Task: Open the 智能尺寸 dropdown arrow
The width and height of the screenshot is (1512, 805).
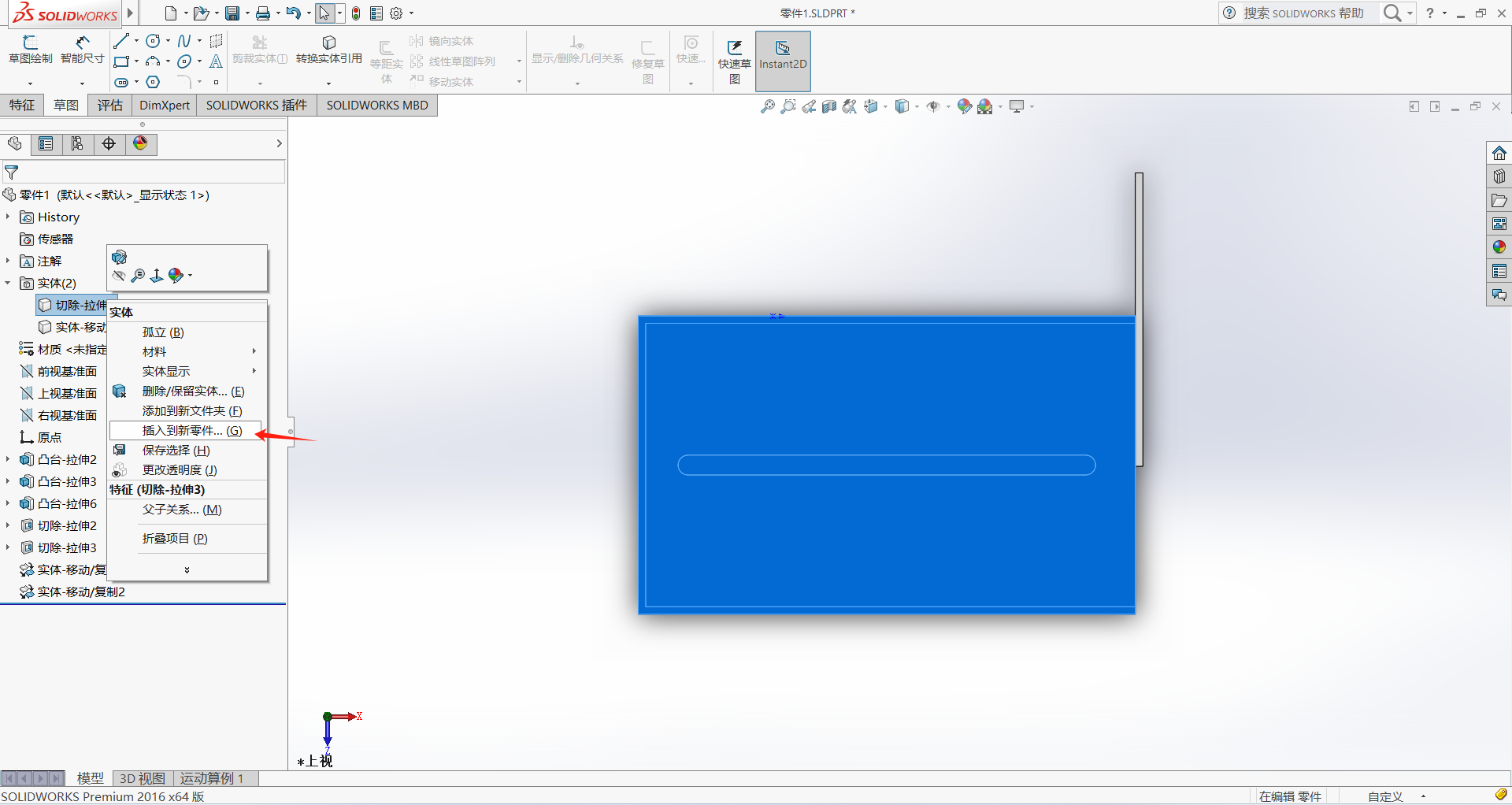Action: coord(82,83)
